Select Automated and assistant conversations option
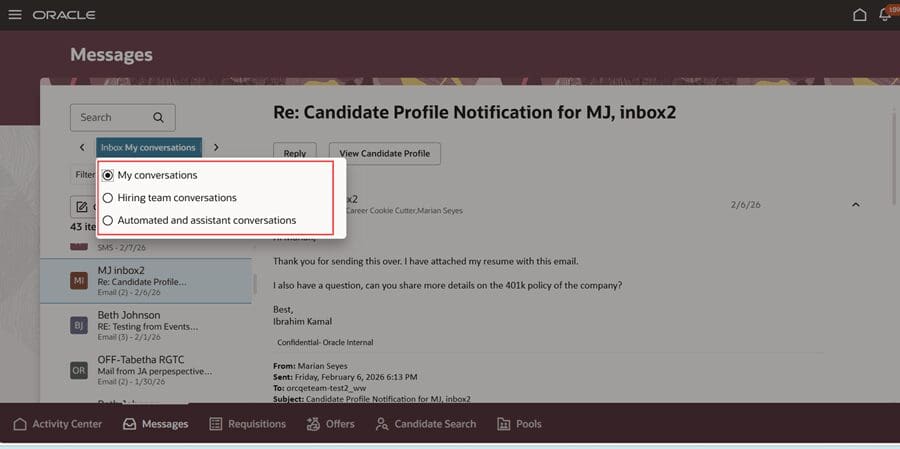The height and width of the screenshot is (449, 900). click(108, 220)
